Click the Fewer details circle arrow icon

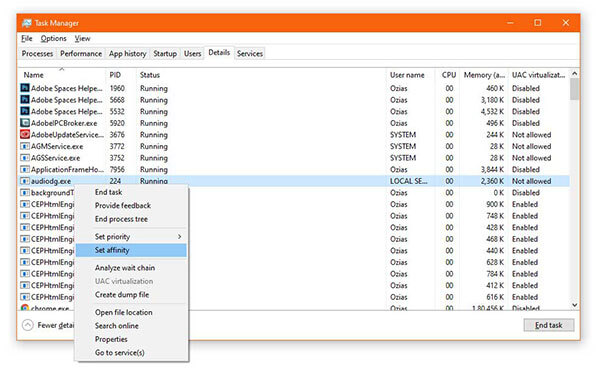click(x=28, y=325)
